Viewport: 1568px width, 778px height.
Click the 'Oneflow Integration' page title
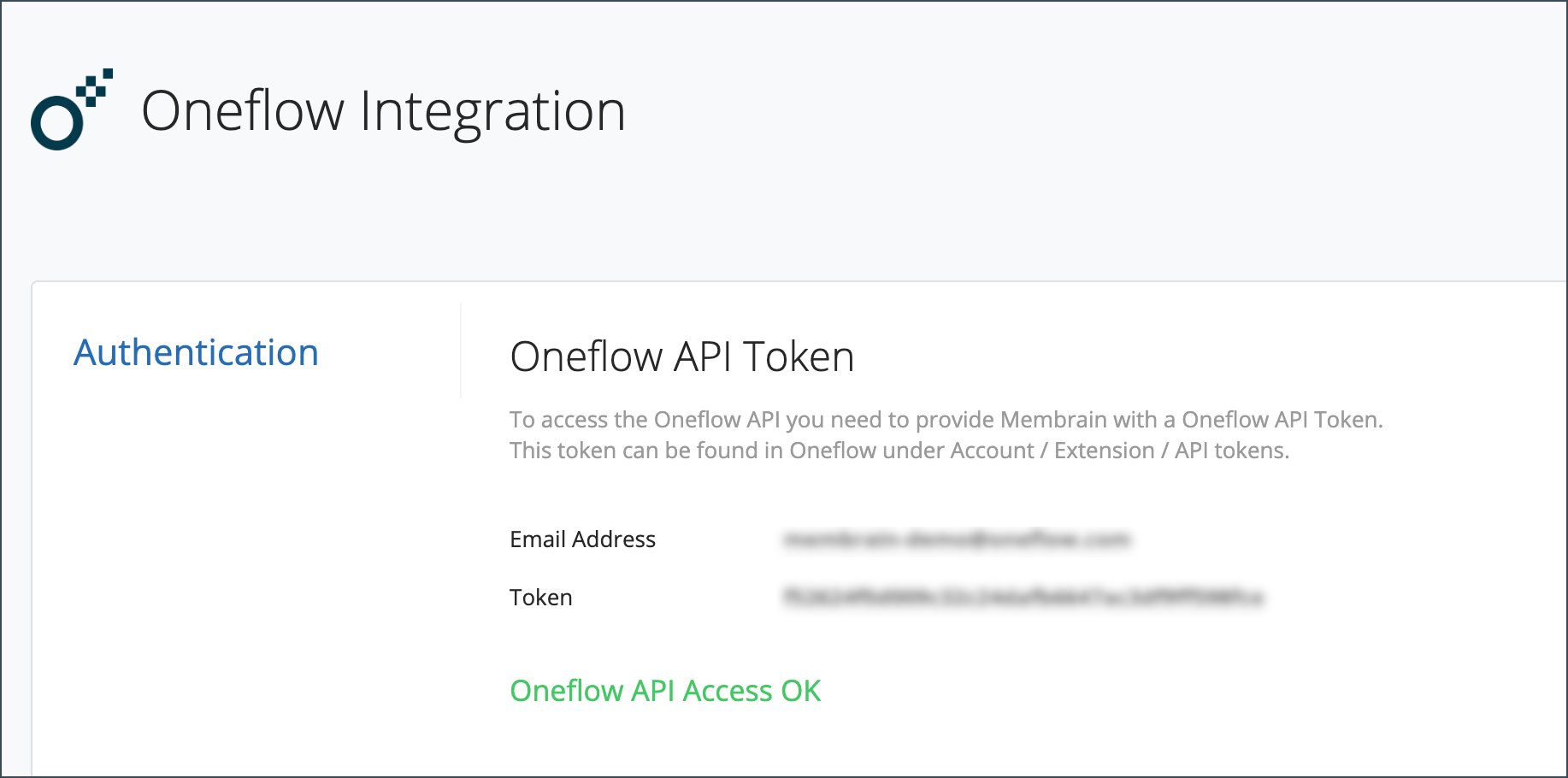coord(385,109)
